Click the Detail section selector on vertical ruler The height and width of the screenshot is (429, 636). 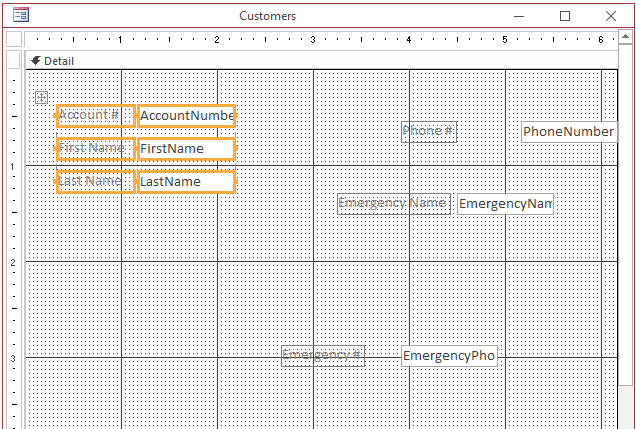14,61
